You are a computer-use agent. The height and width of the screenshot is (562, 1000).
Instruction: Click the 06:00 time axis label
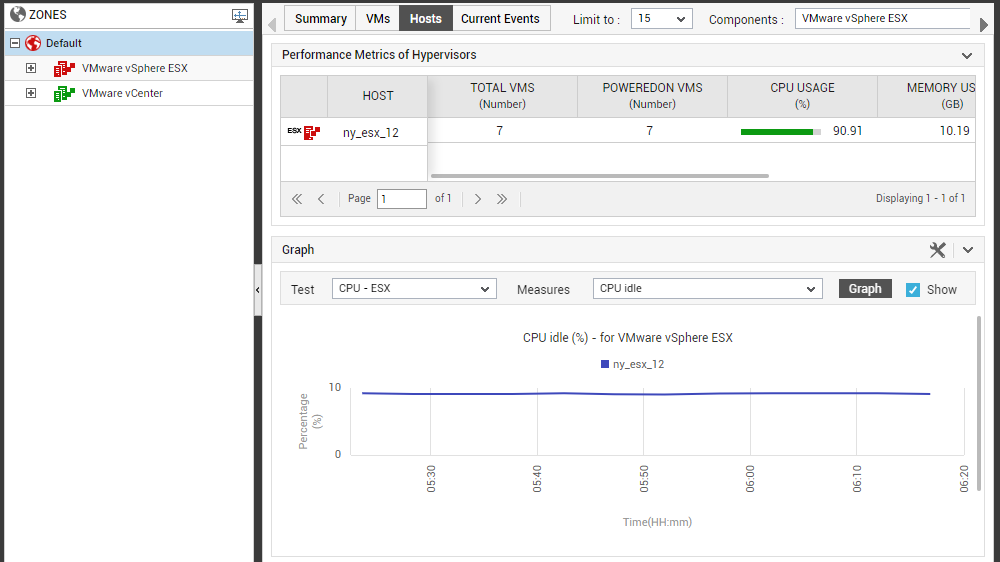click(x=750, y=478)
